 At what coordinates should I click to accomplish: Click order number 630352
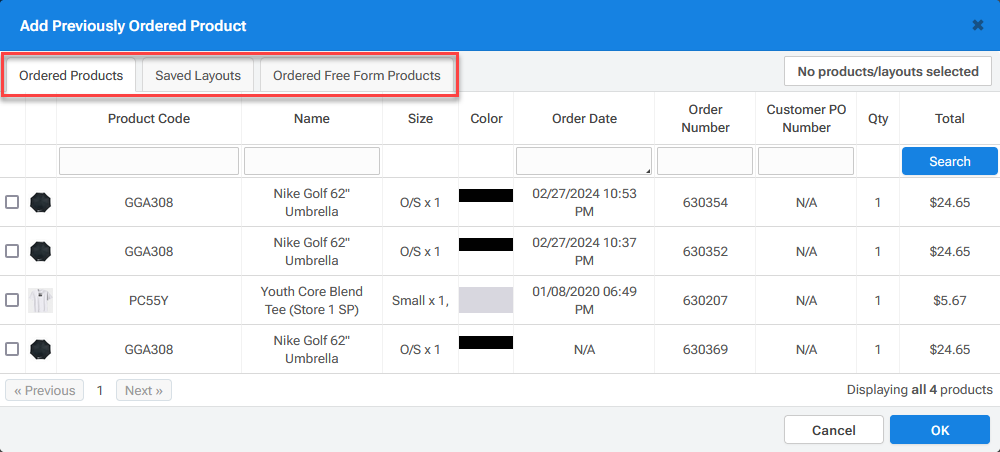pos(705,252)
